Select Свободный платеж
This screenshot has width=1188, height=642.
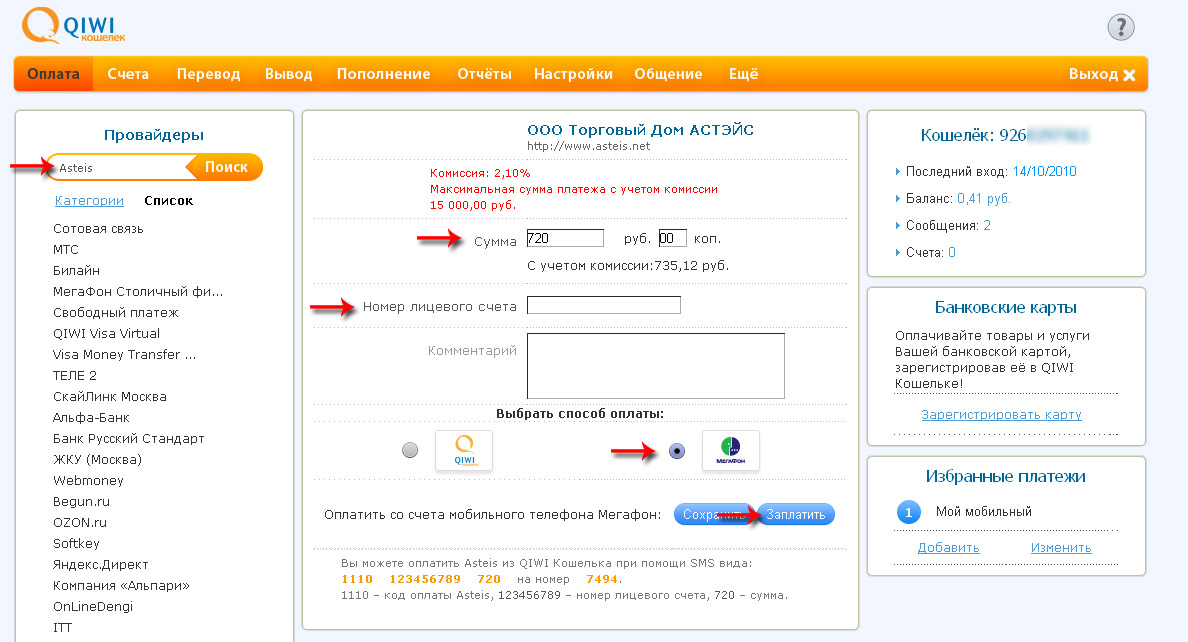pyautogui.click(x=115, y=312)
